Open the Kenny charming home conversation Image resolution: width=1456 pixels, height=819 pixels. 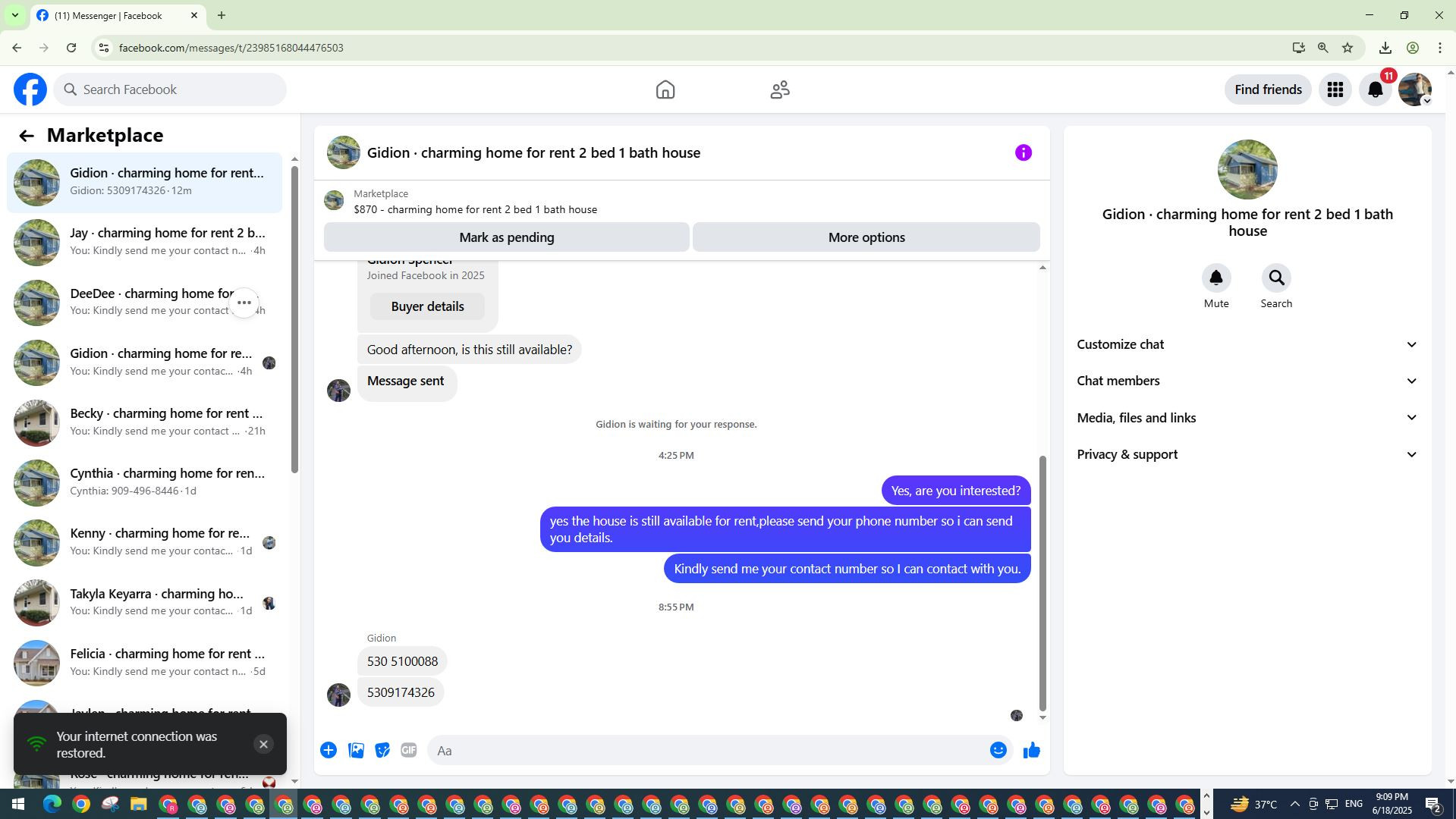point(144,543)
